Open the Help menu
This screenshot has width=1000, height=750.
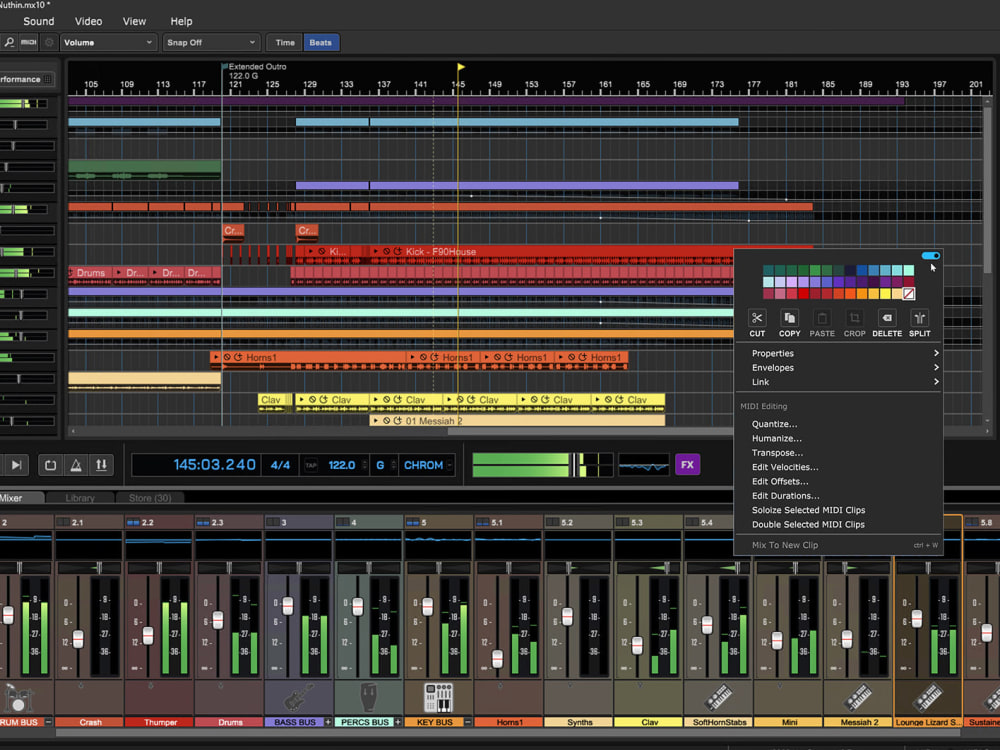coord(181,21)
